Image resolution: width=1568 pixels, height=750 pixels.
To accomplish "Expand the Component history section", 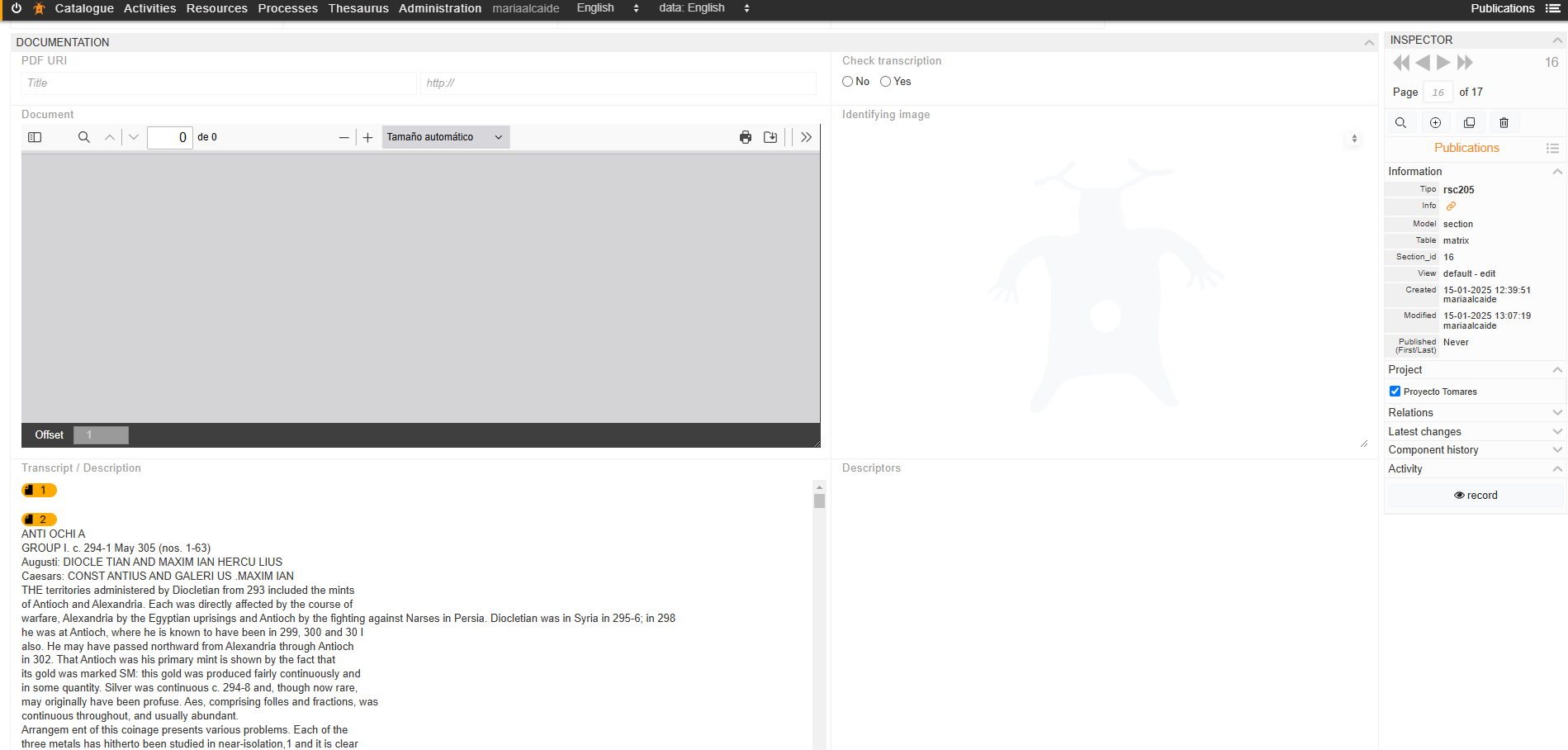I will [1557, 450].
